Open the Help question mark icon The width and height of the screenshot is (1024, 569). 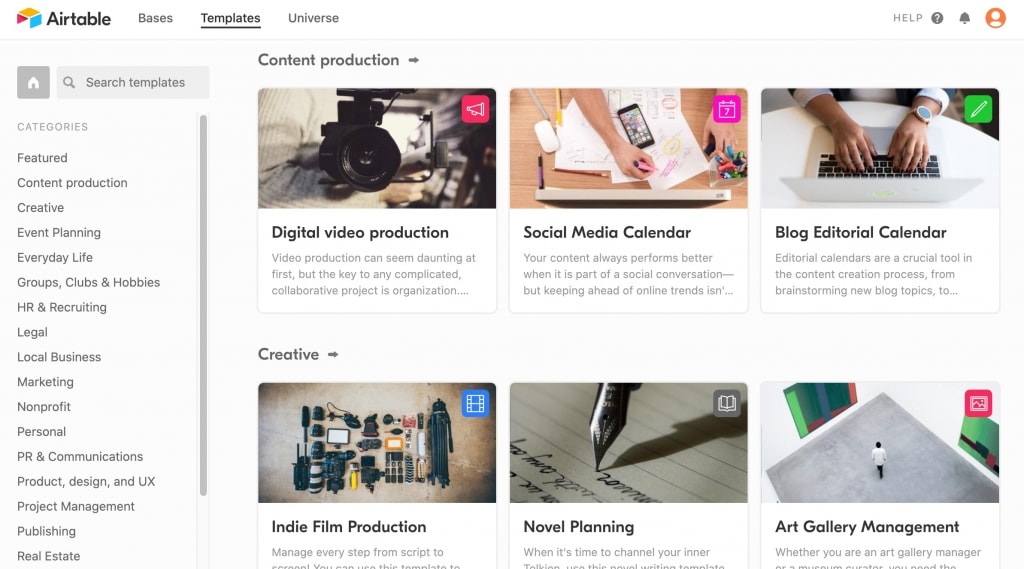[937, 18]
